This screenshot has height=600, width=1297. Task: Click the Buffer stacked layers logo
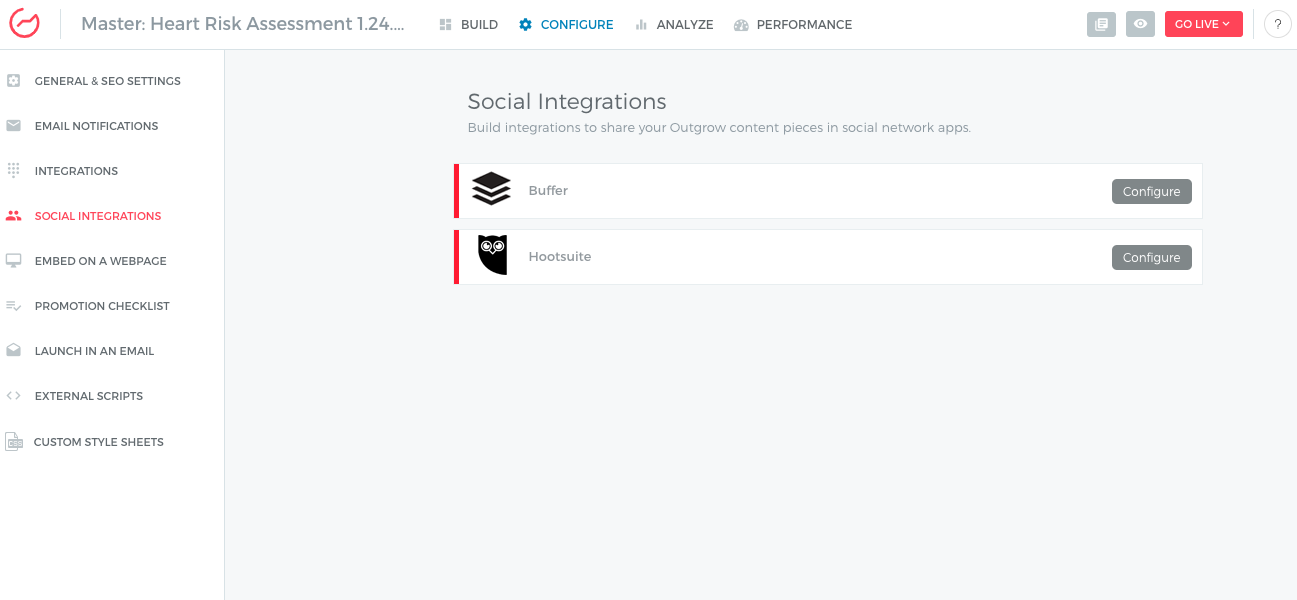[x=491, y=189]
